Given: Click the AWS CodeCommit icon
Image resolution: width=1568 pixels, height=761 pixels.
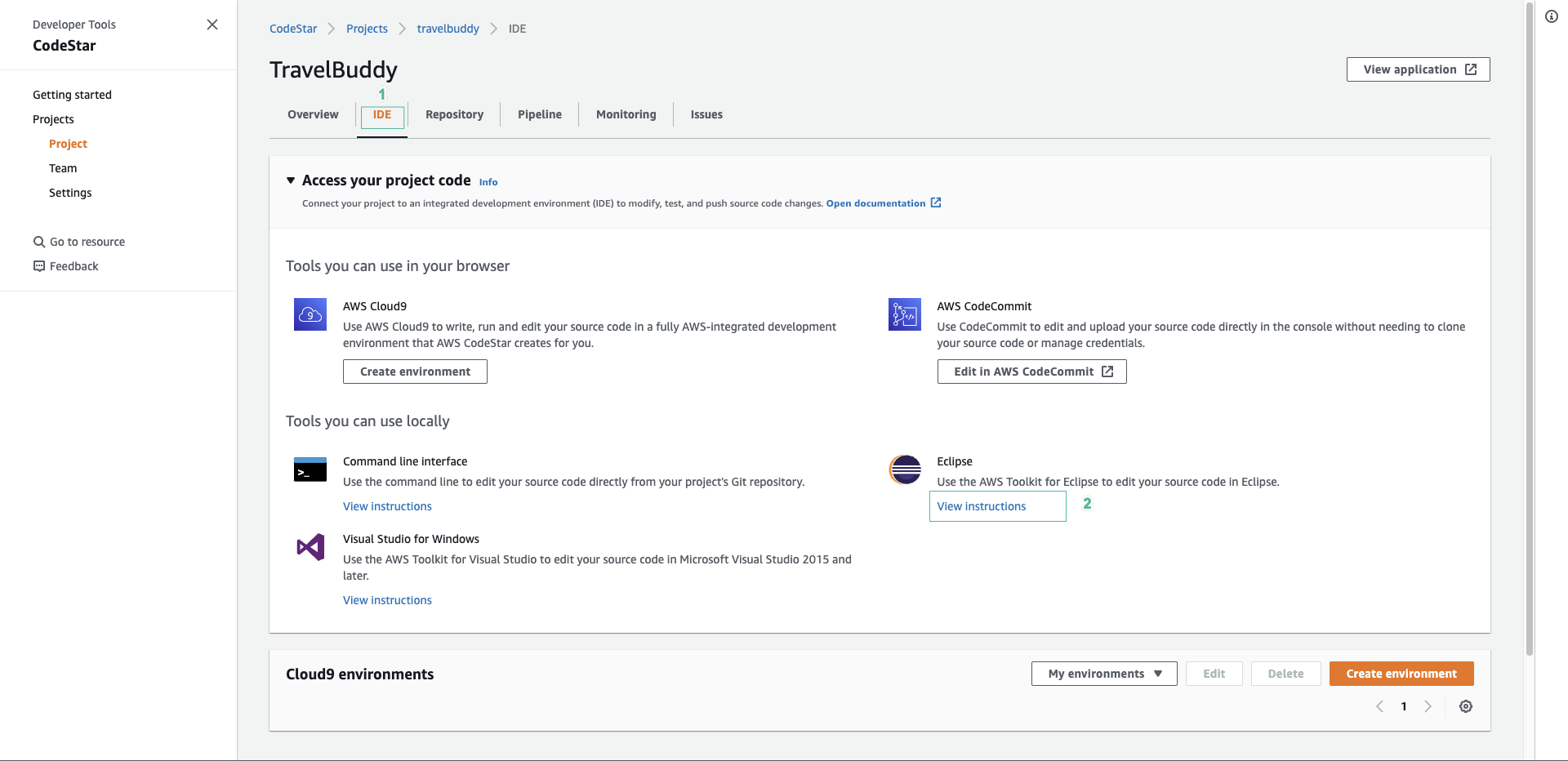Looking at the screenshot, I should [x=905, y=314].
